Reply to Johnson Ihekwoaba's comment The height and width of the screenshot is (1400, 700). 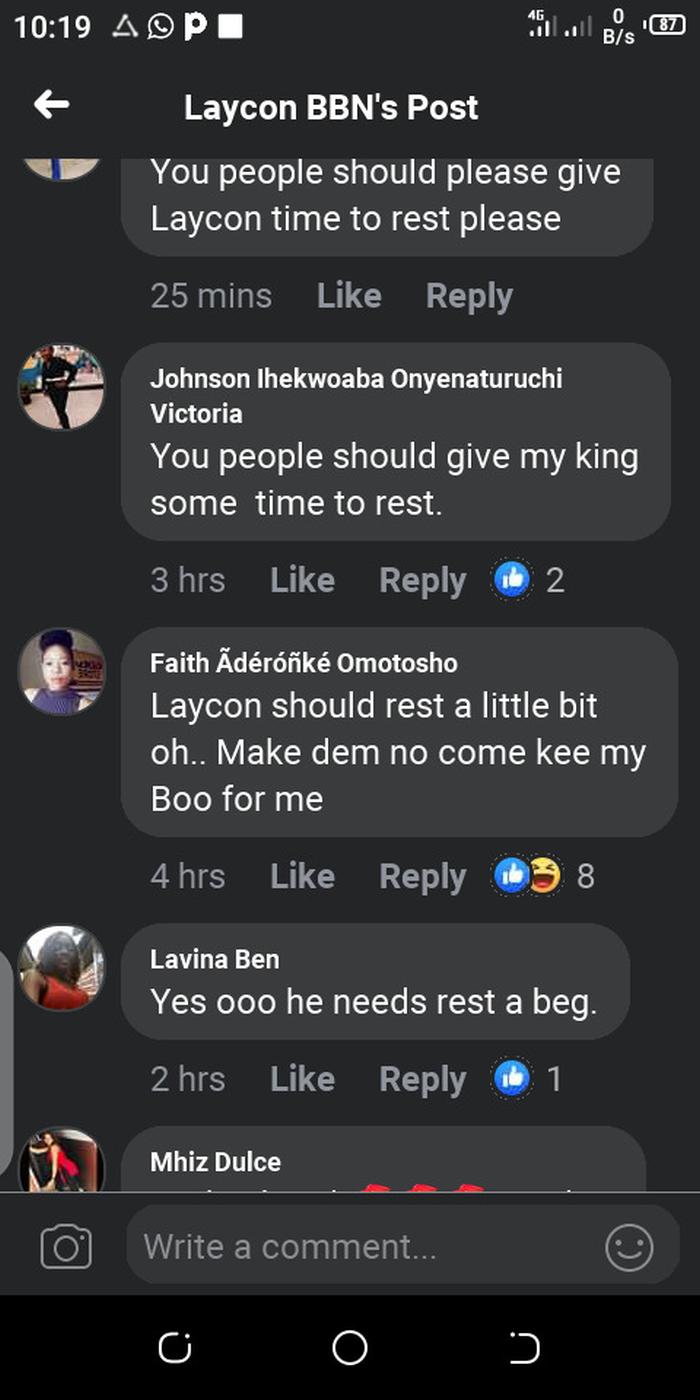pos(422,580)
